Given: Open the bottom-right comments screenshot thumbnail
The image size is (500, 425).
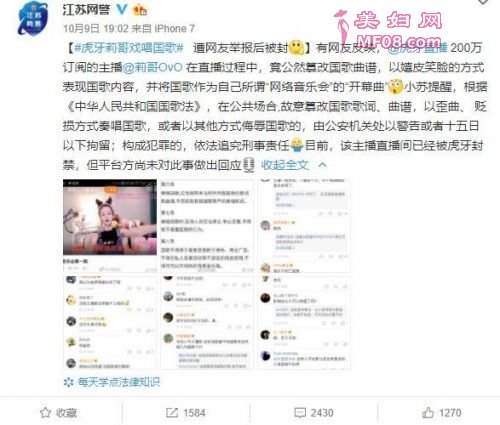Looking at the screenshot, I should (304, 322).
